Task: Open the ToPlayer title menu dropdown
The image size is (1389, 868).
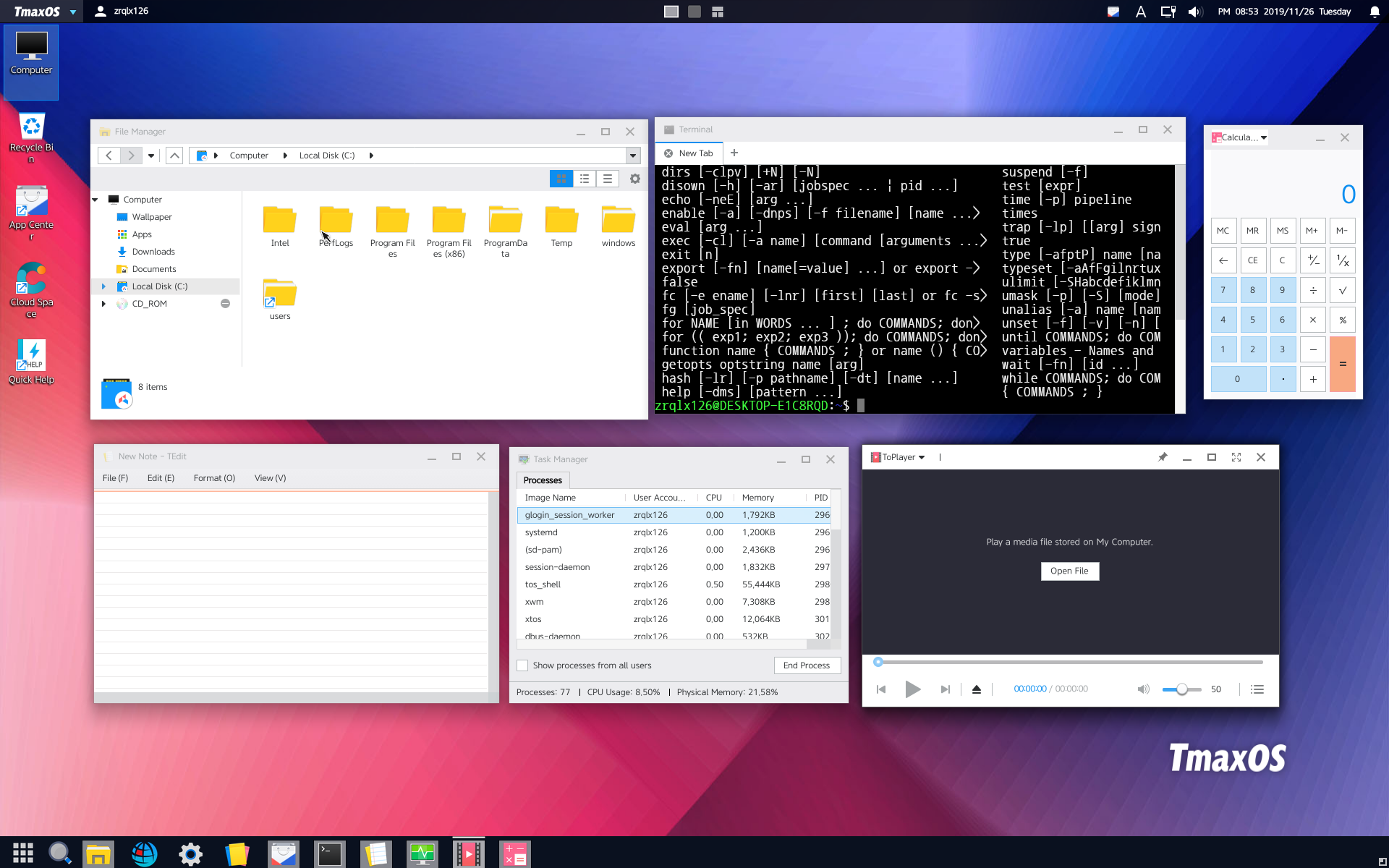Action: [922, 457]
